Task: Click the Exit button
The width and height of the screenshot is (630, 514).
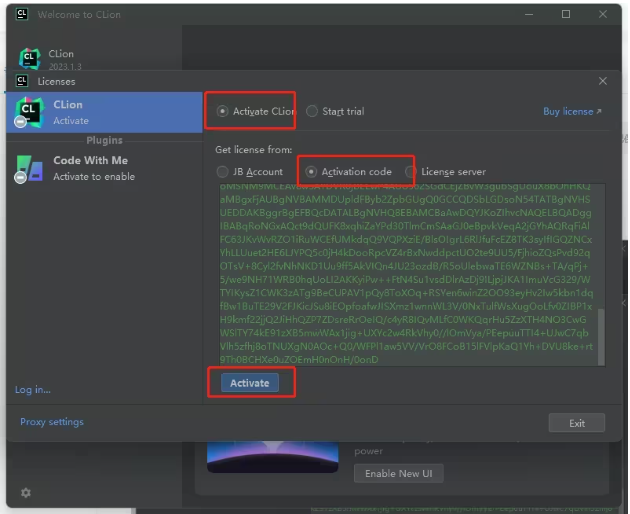Action: click(577, 423)
